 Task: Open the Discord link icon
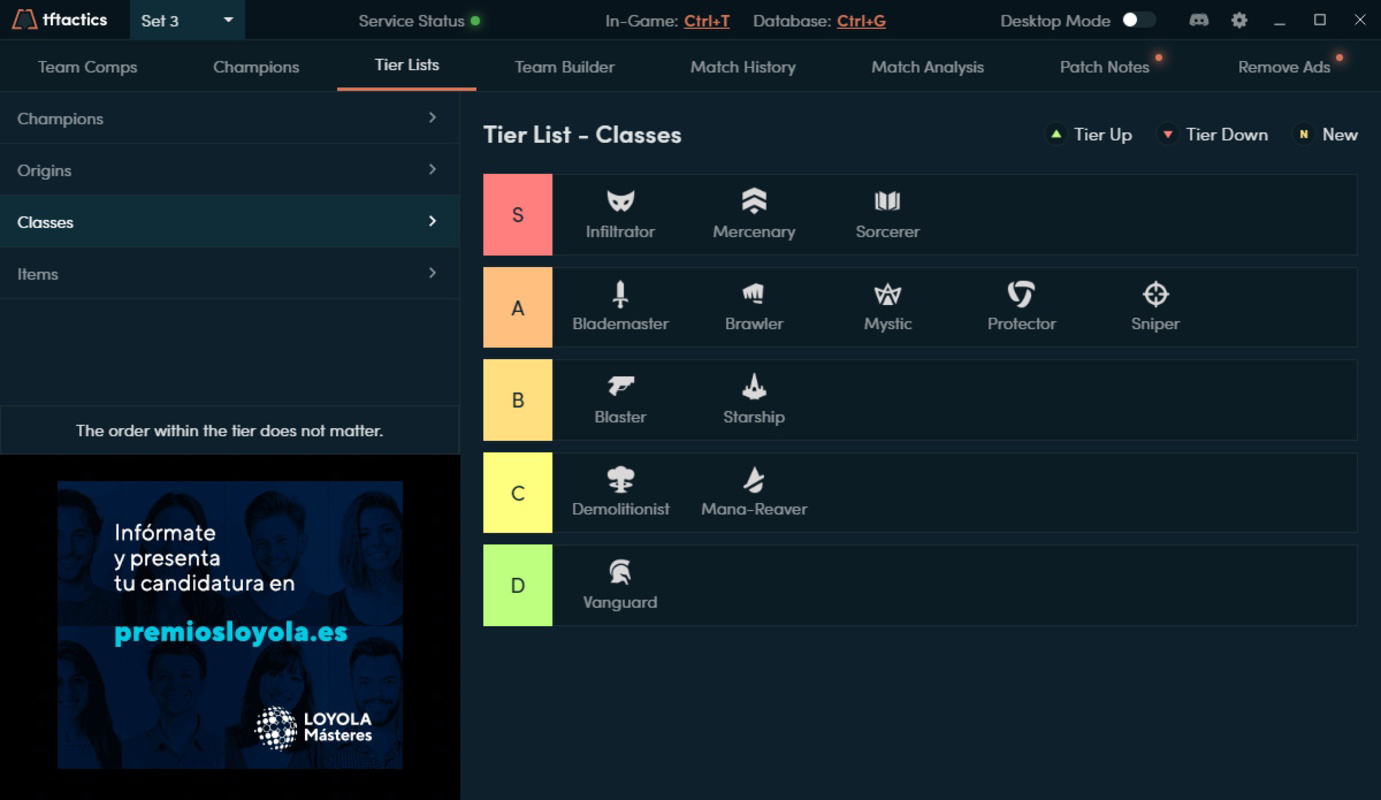(1198, 20)
